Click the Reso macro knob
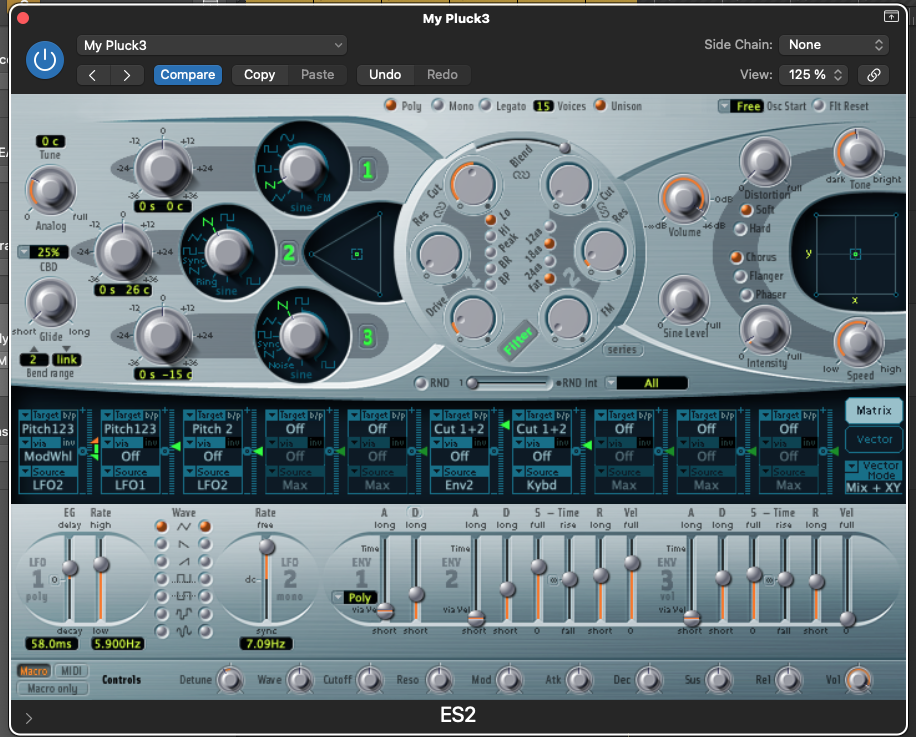Viewport: 916px width, 737px height. 439,680
